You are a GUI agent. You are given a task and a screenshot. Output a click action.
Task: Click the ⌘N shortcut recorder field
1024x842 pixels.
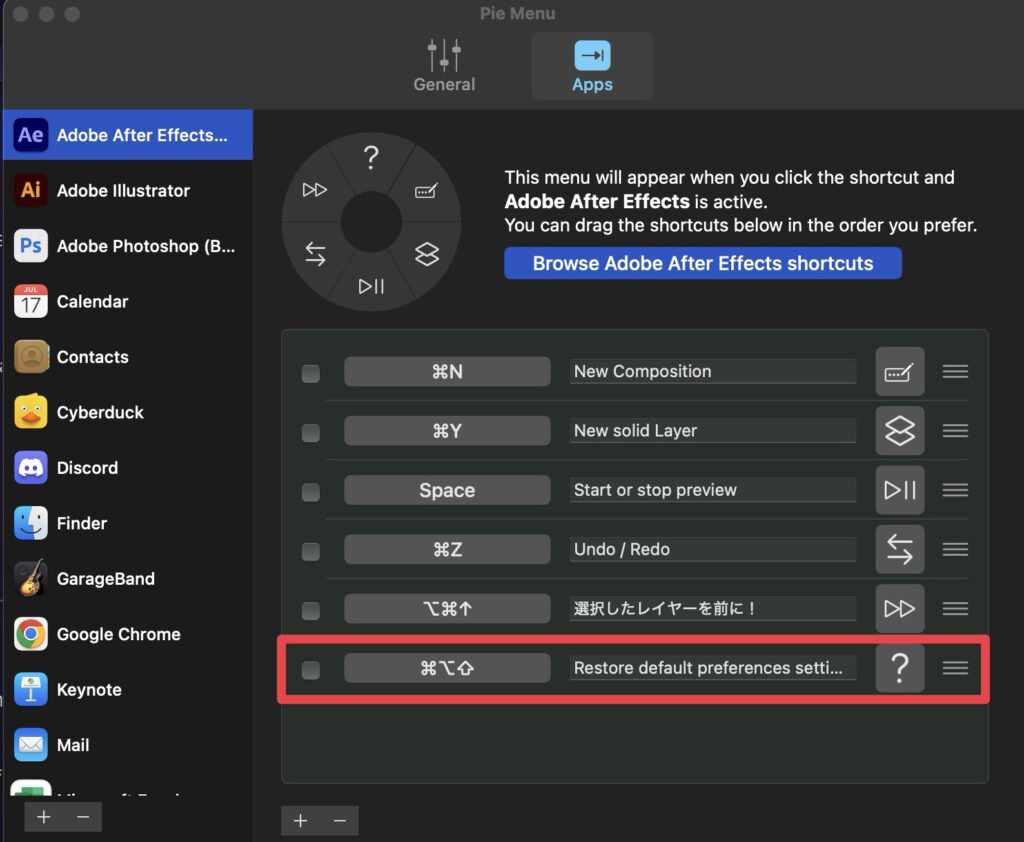[x=447, y=371]
